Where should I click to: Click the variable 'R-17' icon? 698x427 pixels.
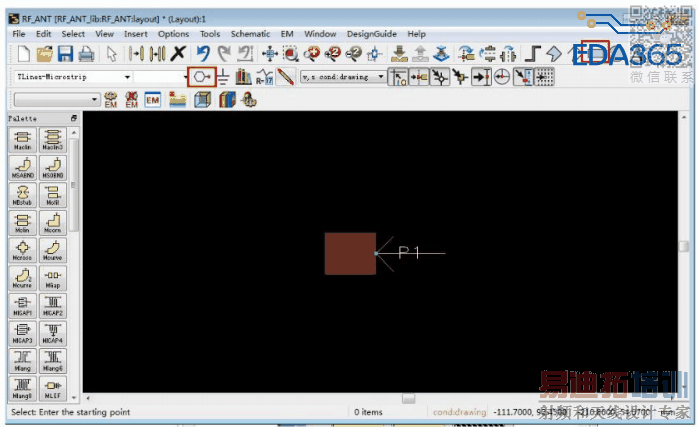(x=264, y=77)
